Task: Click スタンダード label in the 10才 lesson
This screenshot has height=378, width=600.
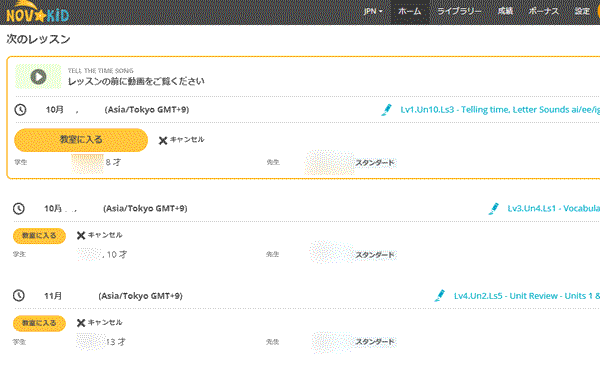Action: [375, 255]
